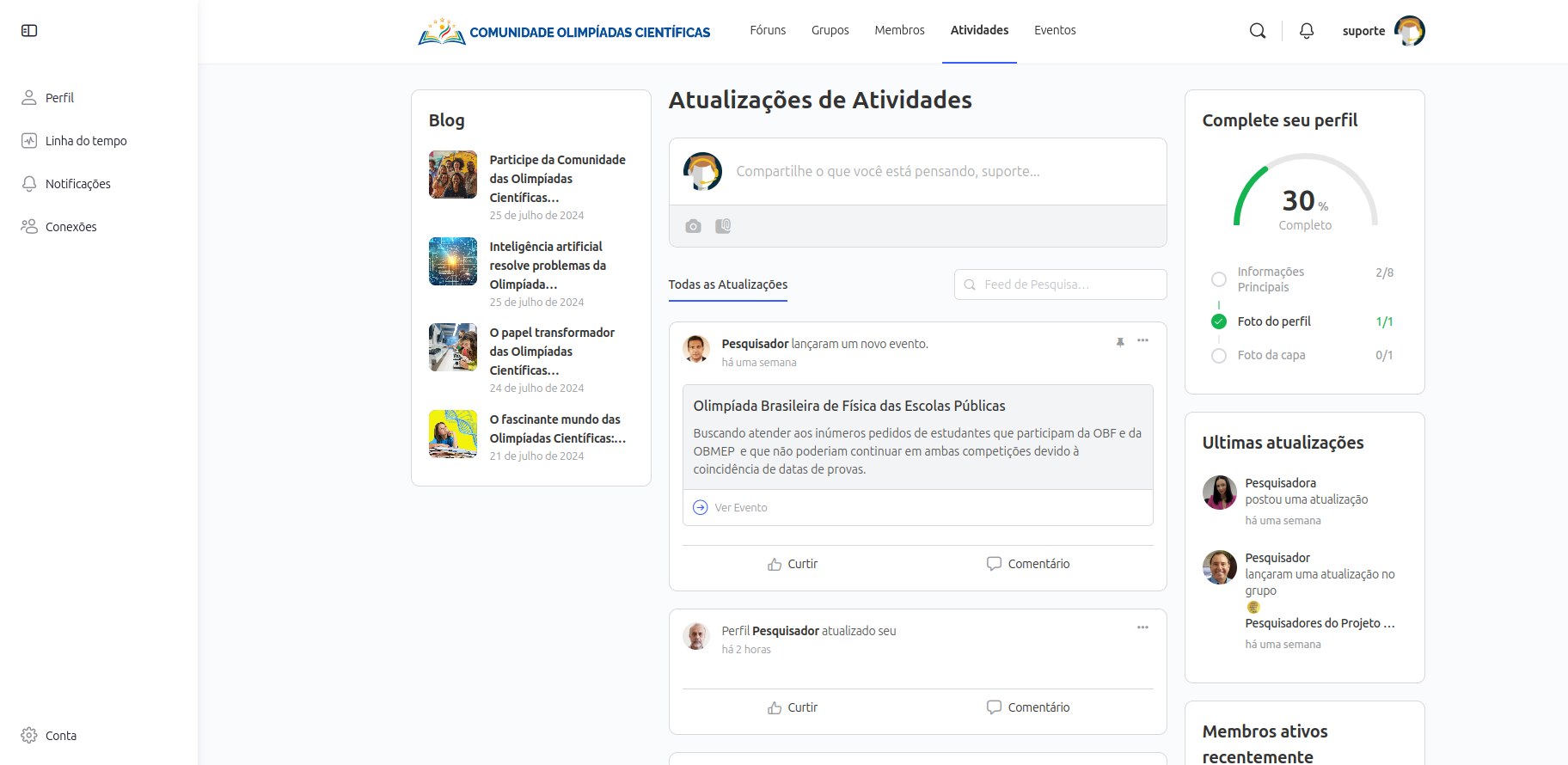The width and height of the screenshot is (1568, 765).
Task: Click the share your thoughts text box
Action: click(x=888, y=172)
